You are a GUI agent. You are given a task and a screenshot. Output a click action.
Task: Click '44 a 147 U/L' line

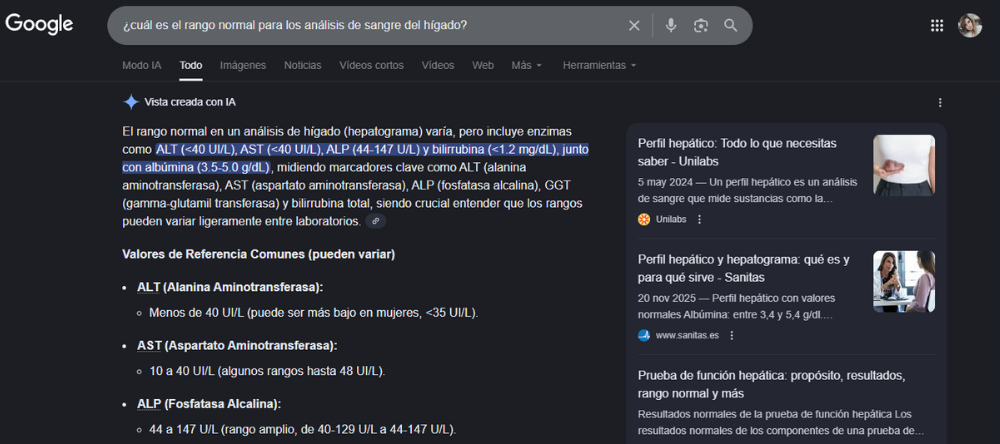(x=303, y=429)
